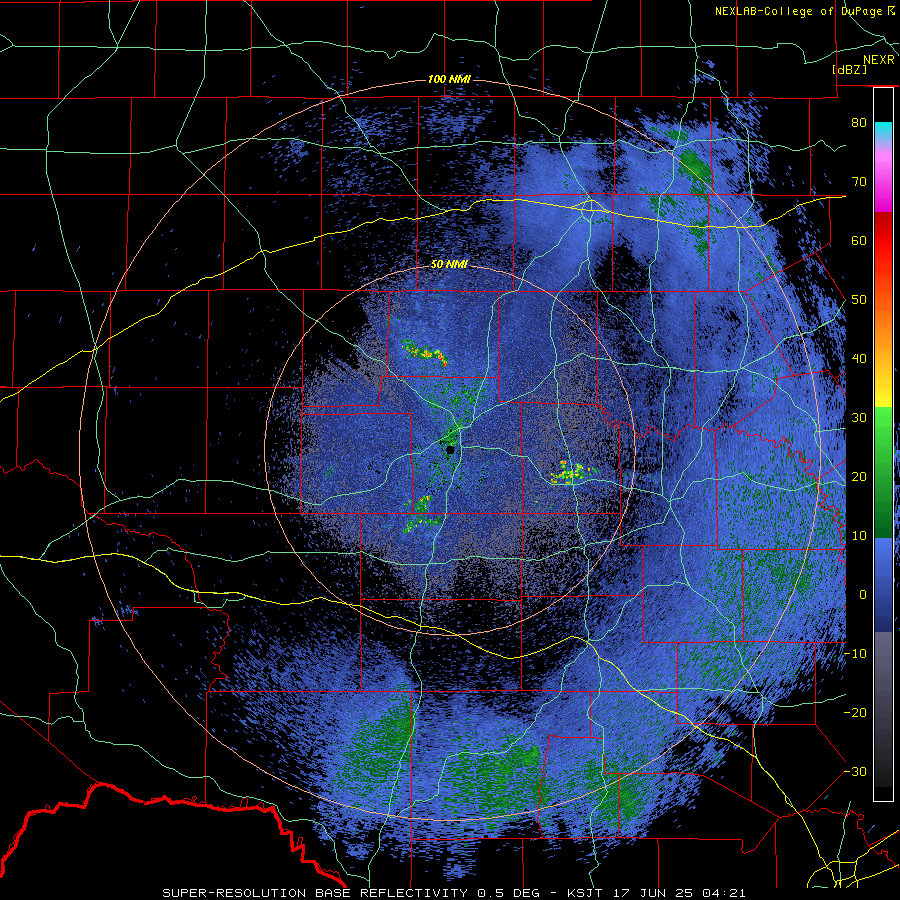Click the 100 NMI range ring label
Screen dimensions: 900x900
(449, 79)
